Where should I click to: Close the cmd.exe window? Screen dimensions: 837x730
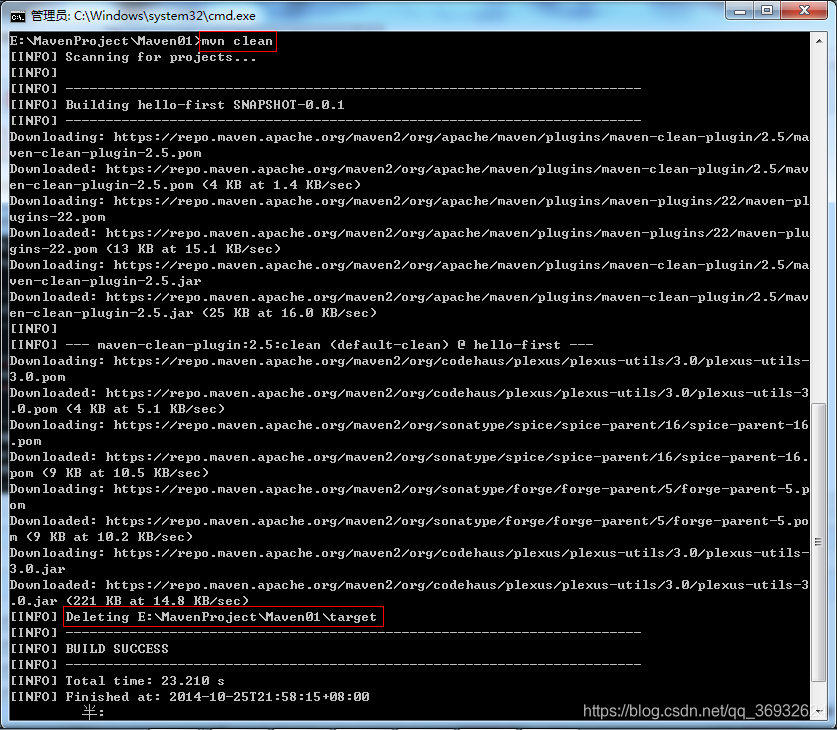click(x=804, y=10)
